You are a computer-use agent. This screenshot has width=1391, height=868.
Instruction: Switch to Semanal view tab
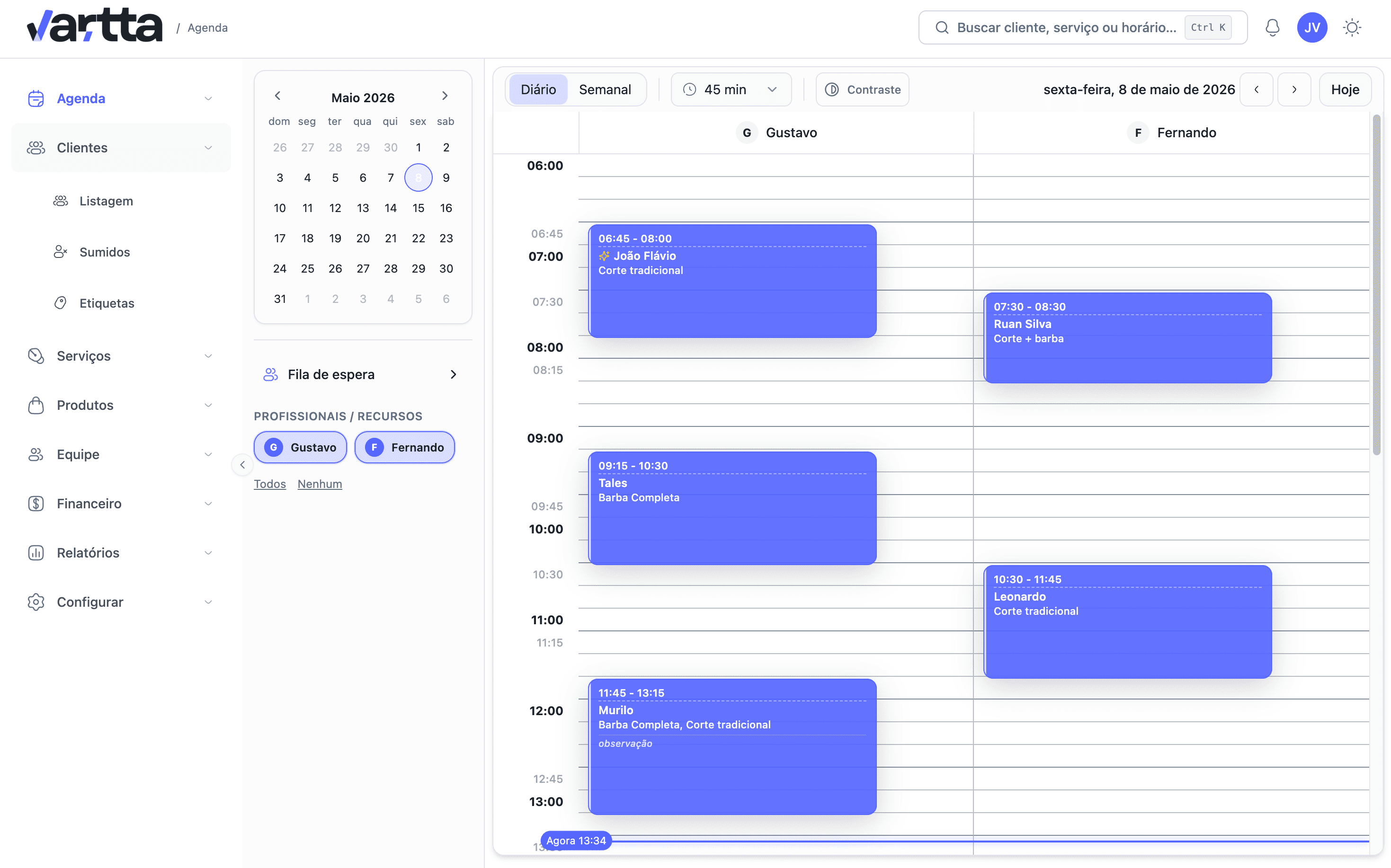pos(605,89)
